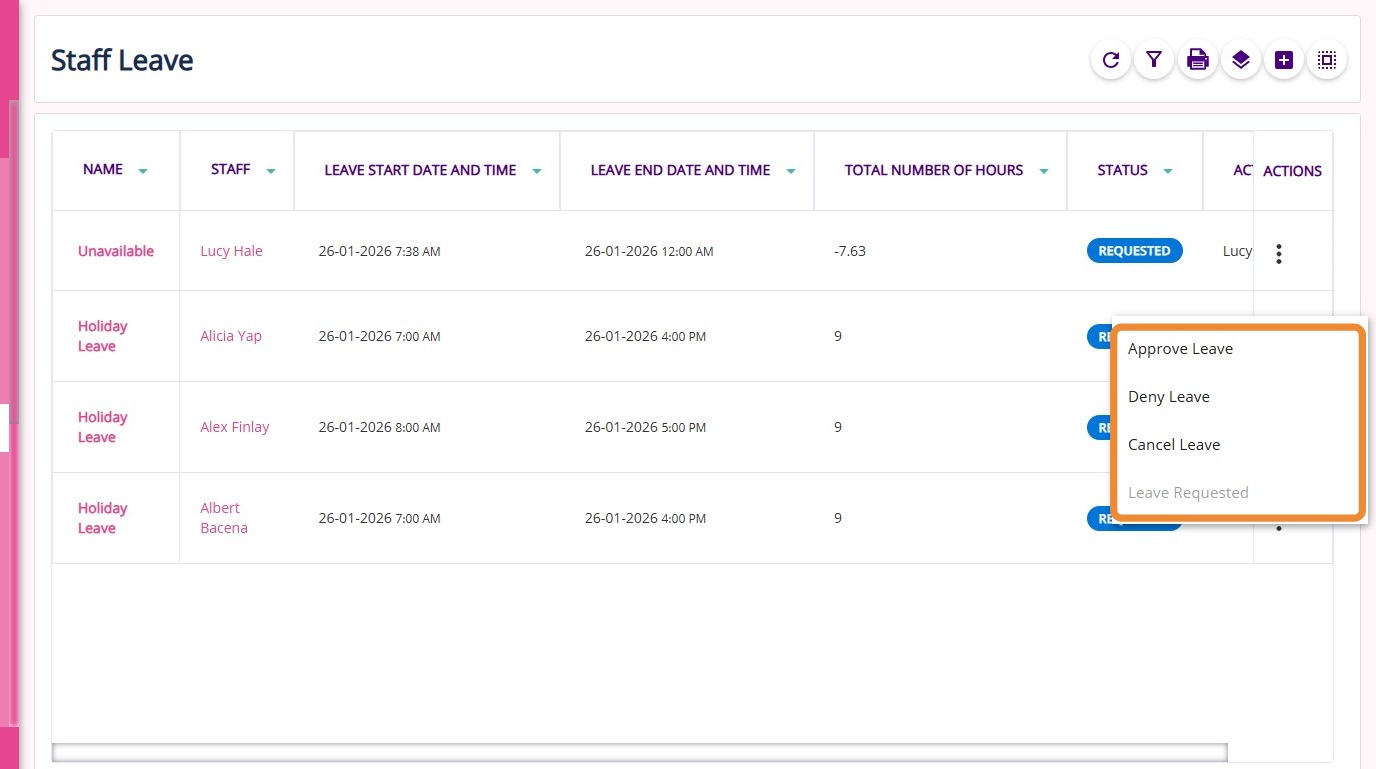Choose Deny Leave in the menu
1376x769 pixels.
tap(1168, 397)
